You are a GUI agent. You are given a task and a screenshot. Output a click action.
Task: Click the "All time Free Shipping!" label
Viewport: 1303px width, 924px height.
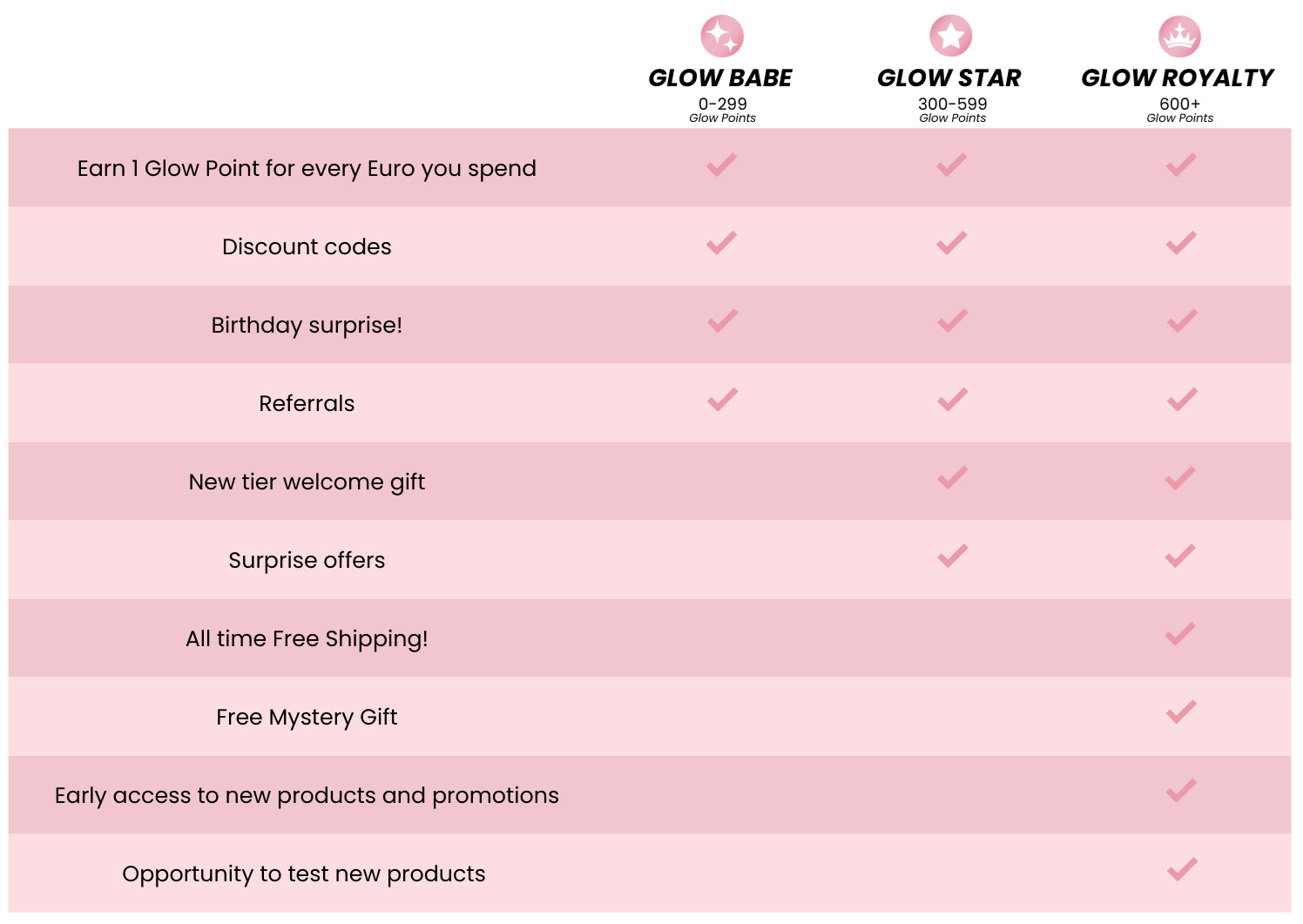(307, 638)
